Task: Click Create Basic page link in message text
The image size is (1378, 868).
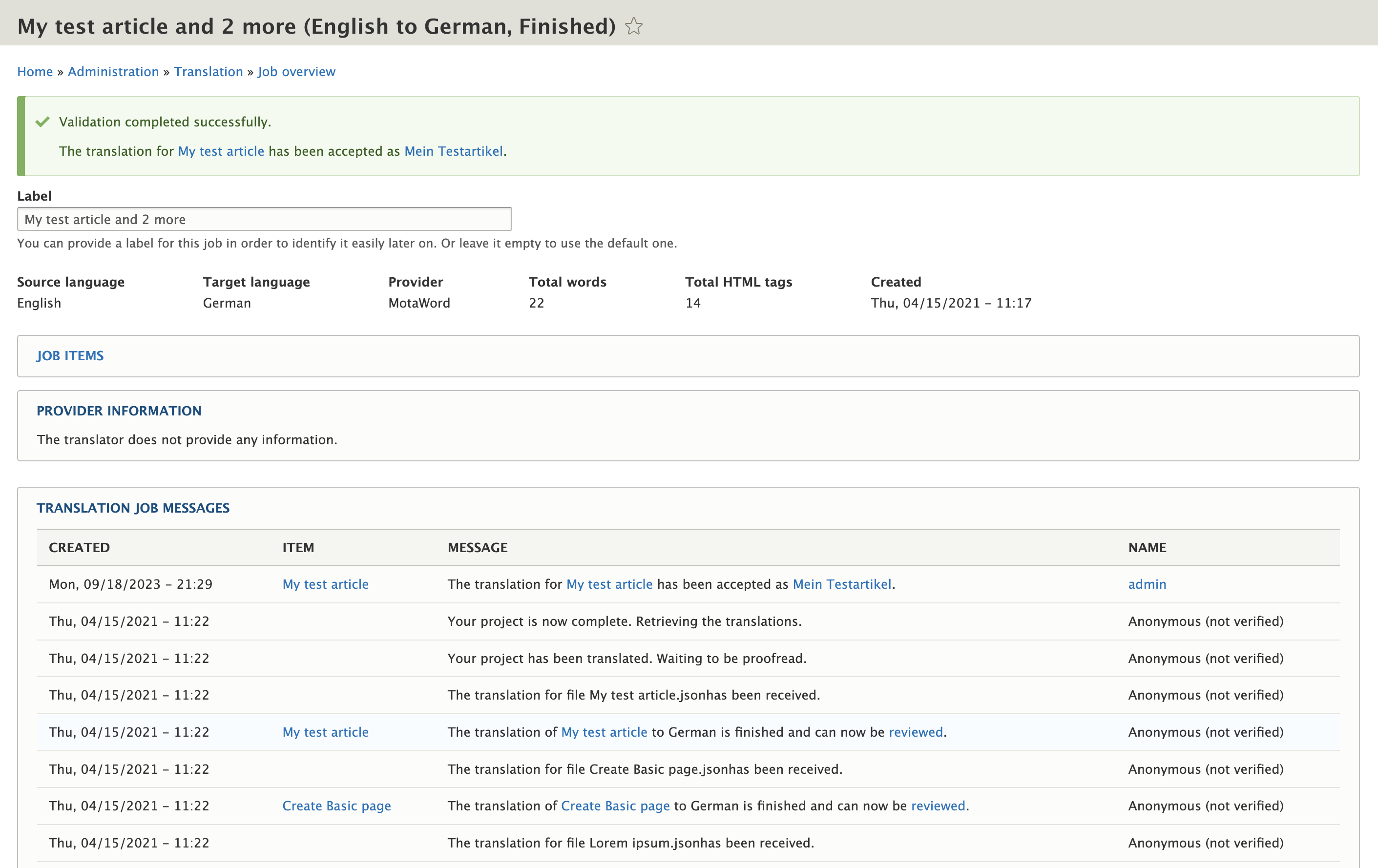Action: pos(615,806)
